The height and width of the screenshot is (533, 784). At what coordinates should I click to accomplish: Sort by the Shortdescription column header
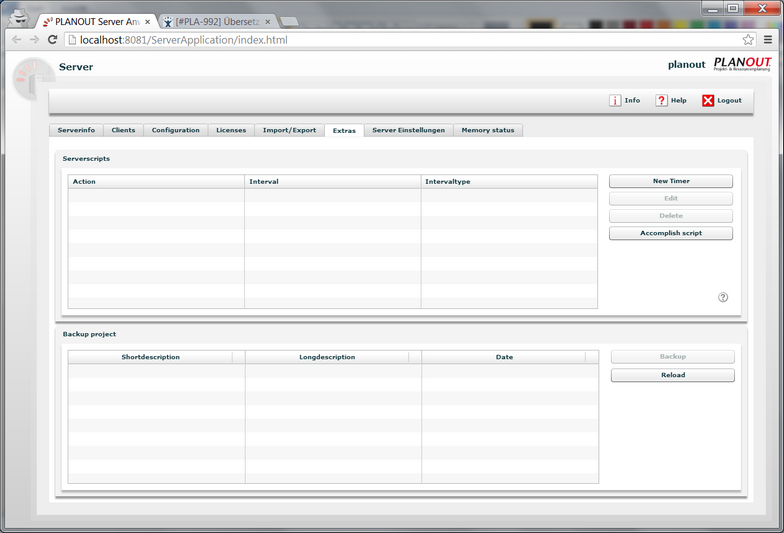point(150,357)
